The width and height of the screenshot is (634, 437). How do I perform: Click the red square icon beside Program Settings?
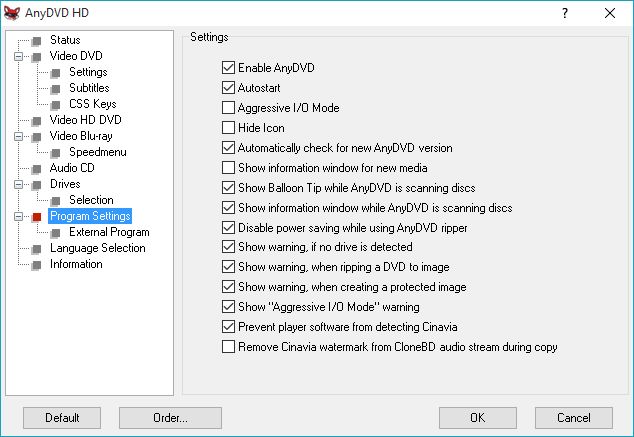(37, 216)
